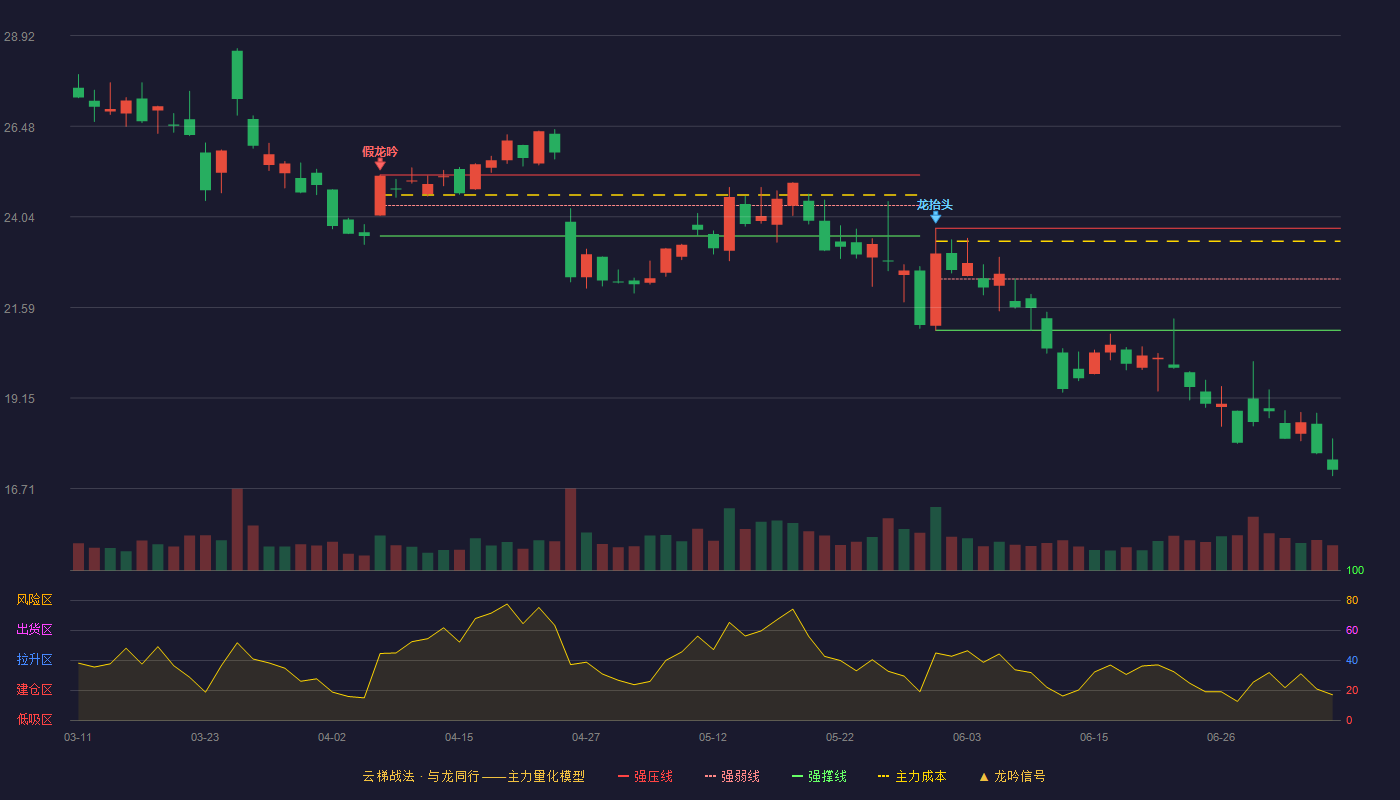Image resolution: width=1400 pixels, height=800 pixels.
Task: Toggle the 强压线 legend entry
Action: pos(645,776)
